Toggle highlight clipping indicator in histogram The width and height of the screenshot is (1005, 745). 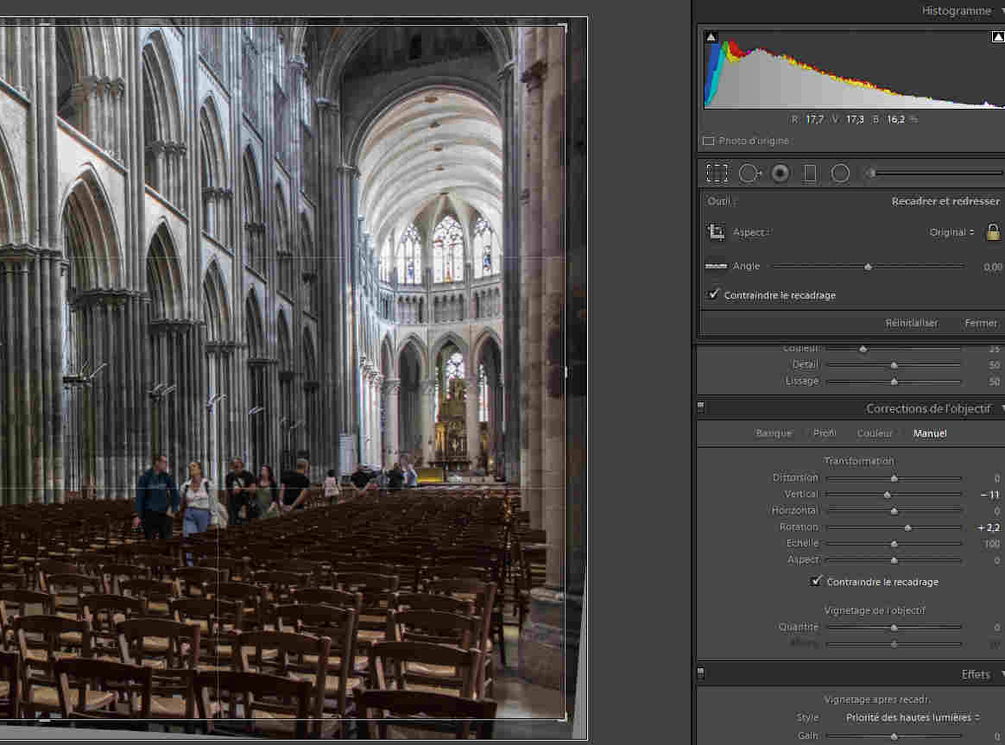[x=998, y=37]
